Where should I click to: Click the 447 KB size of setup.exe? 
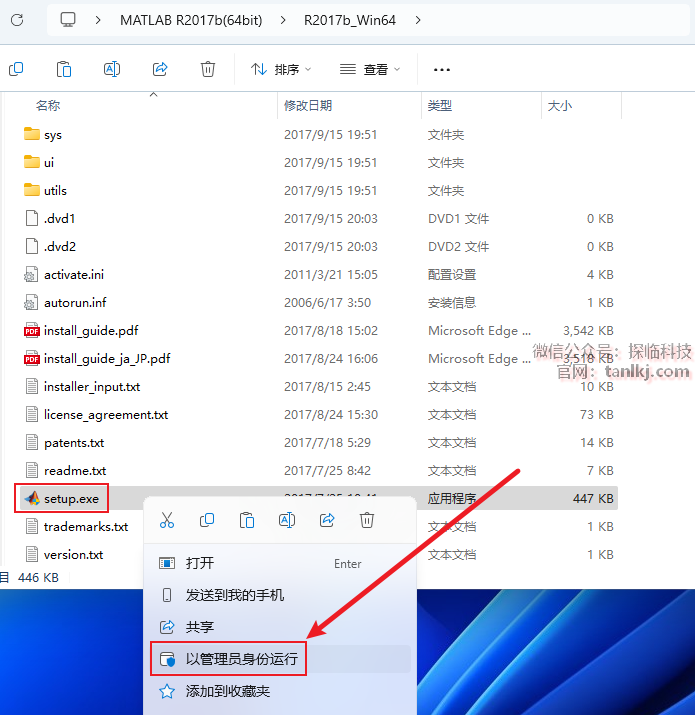pos(593,498)
